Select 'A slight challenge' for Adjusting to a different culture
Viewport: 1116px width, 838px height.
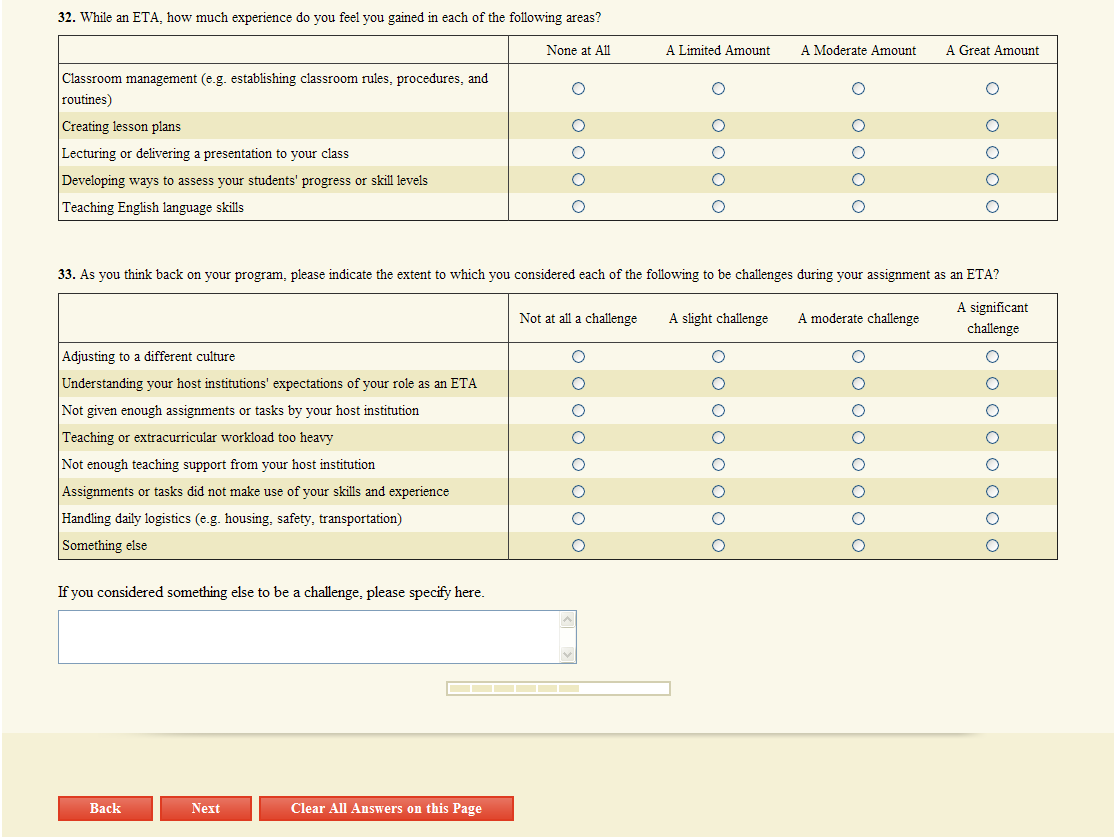(x=718, y=357)
